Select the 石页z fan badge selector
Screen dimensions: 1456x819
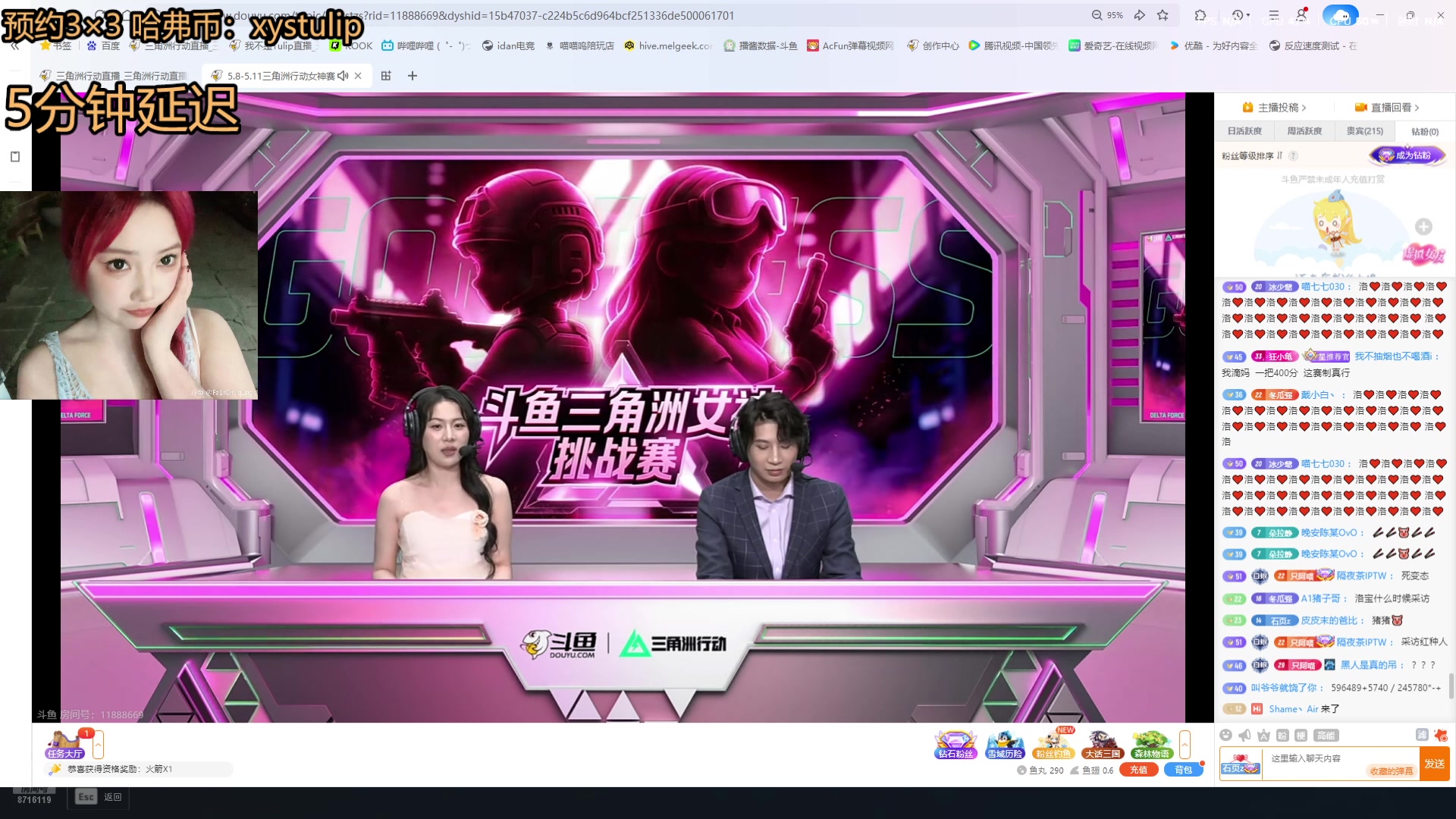(1241, 764)
